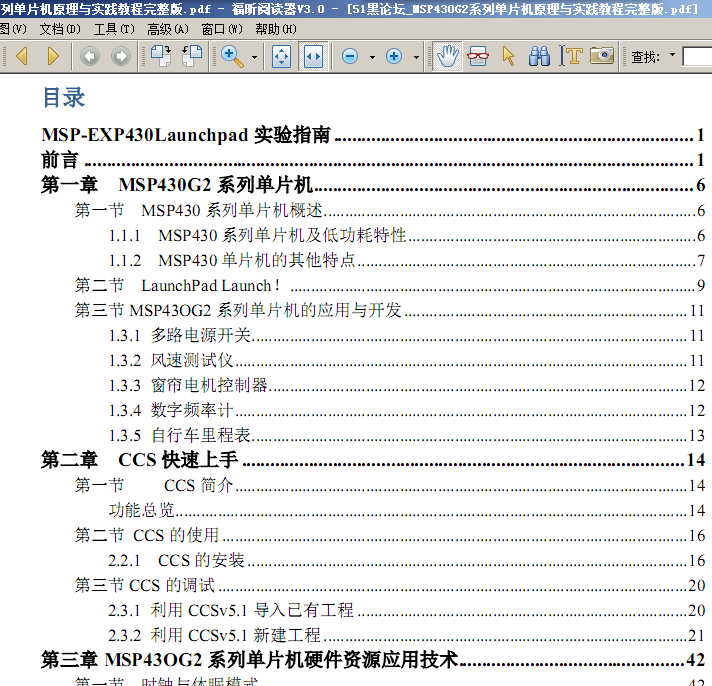The height and width of the screenshot is (686, 712).
Task: Jump to MSP-EXP430Launchpad 实验指南 entry
Action: tap(373, 135)
